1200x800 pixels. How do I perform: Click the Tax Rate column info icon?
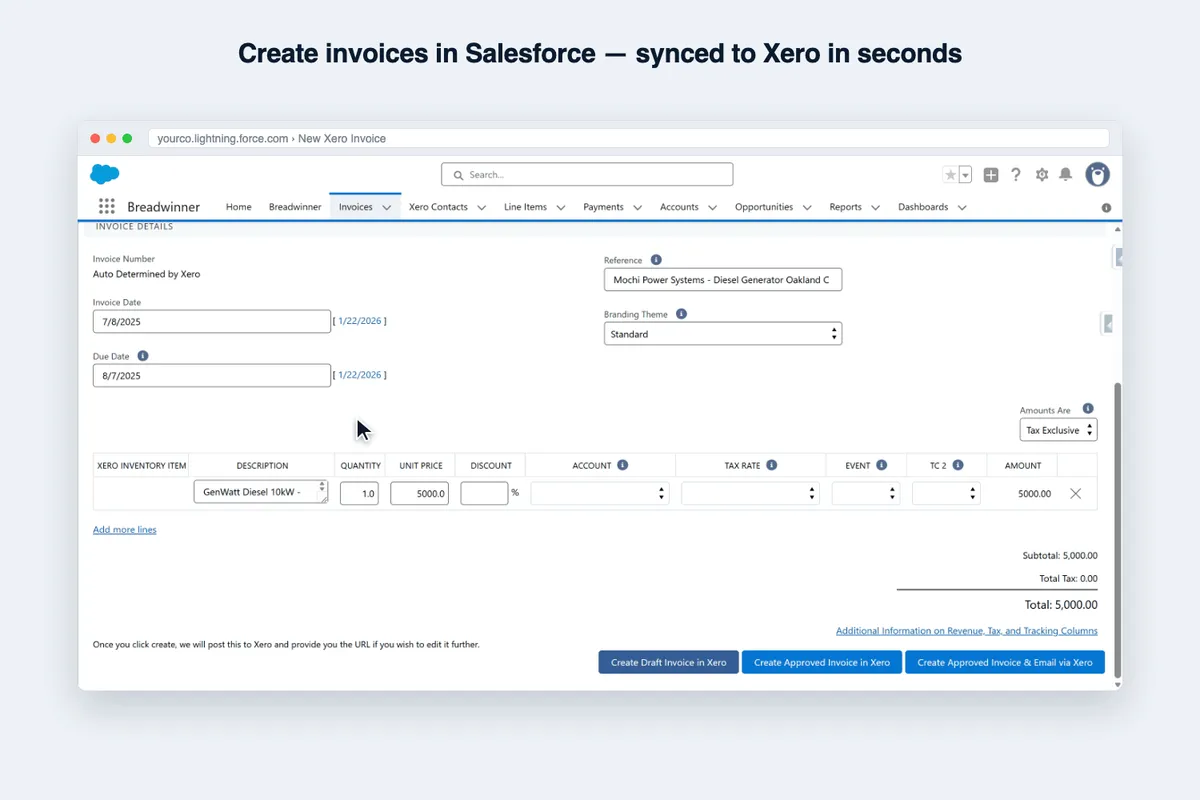coord(772,465)
